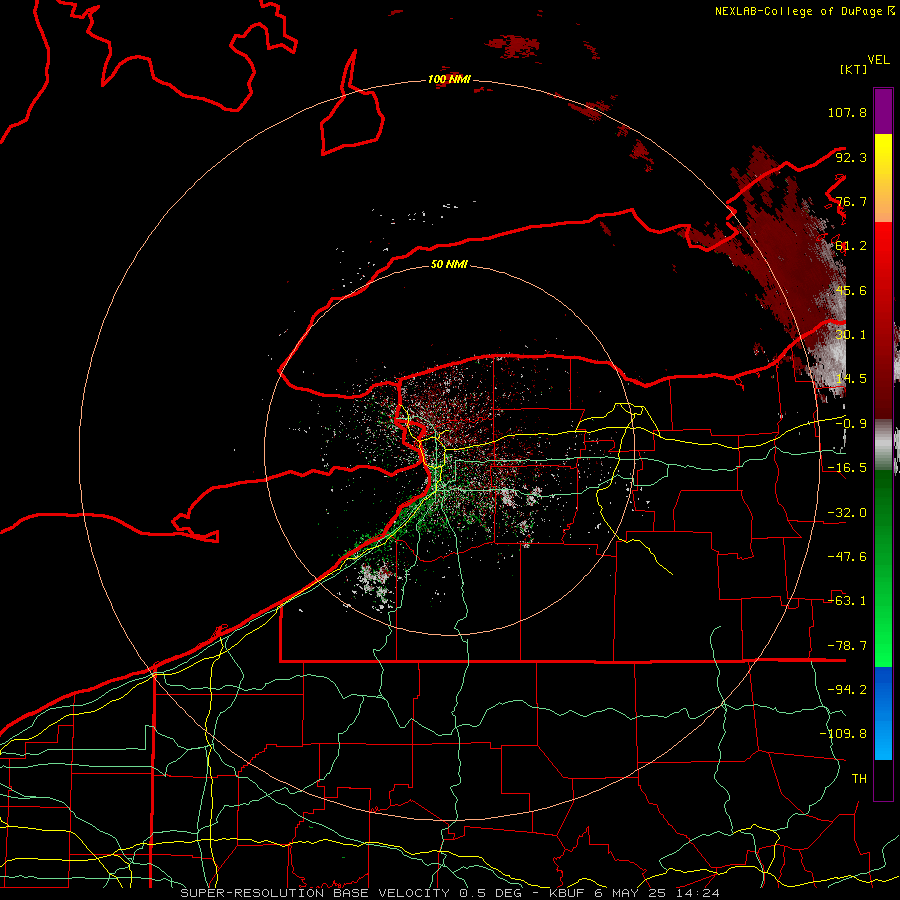Viewport: 900px width, 900px height.
Task: Click the VEL label above the color scale
Action: [x=878, y=59]
